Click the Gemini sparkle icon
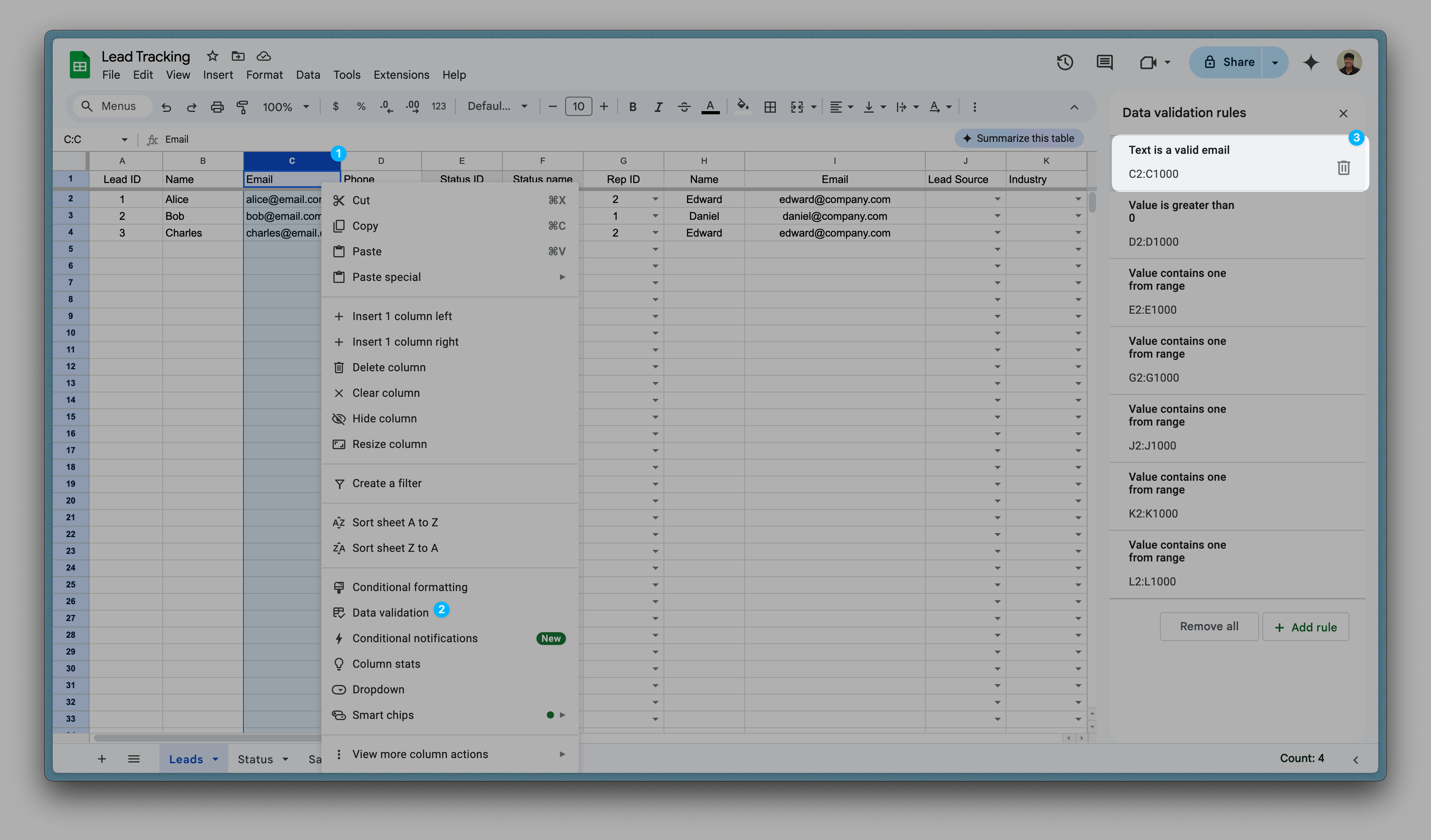Viewport: 1431px width, 840px height. point(1311,62)
